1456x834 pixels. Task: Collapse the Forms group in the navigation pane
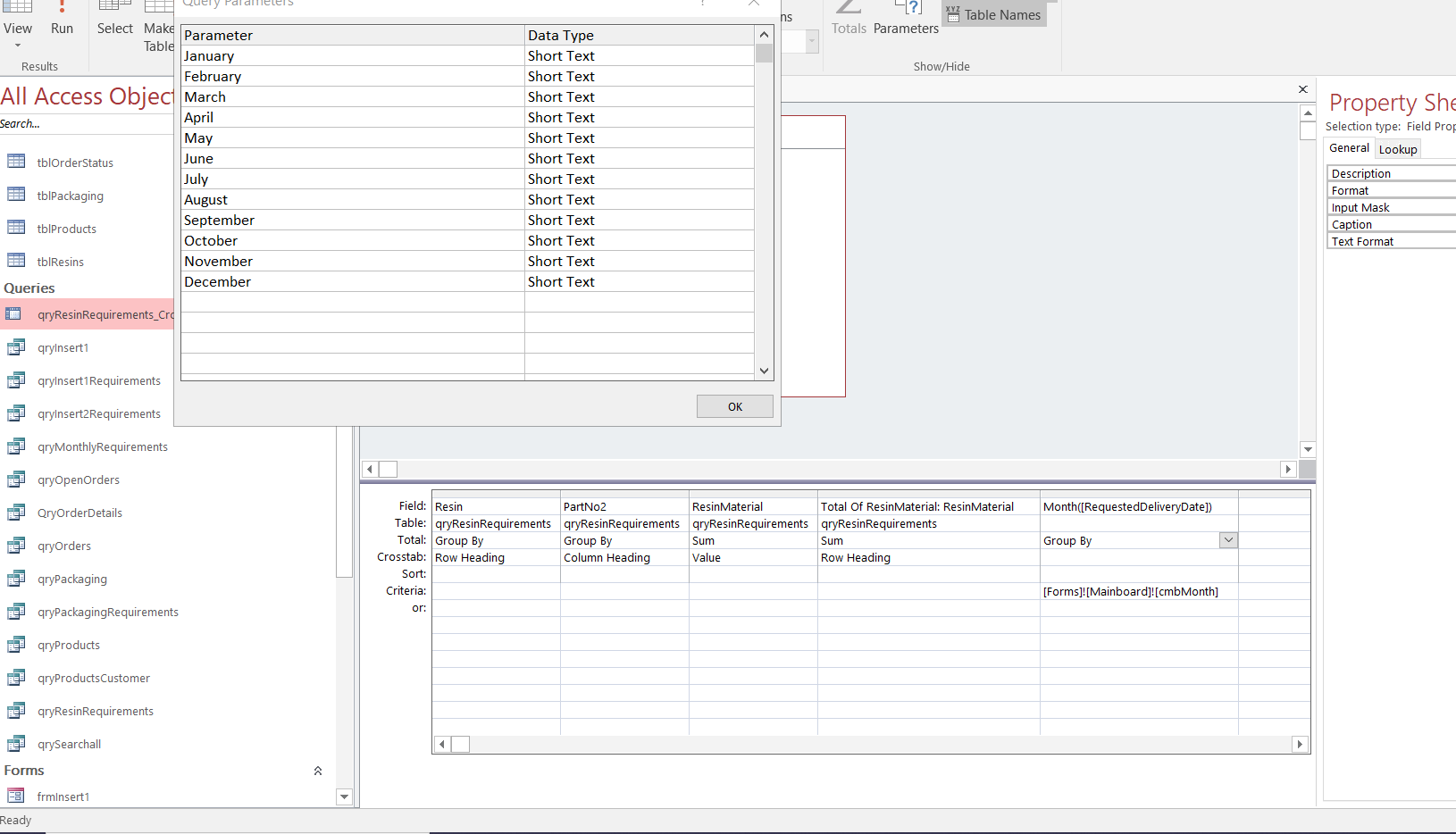(x=317, y=771)
